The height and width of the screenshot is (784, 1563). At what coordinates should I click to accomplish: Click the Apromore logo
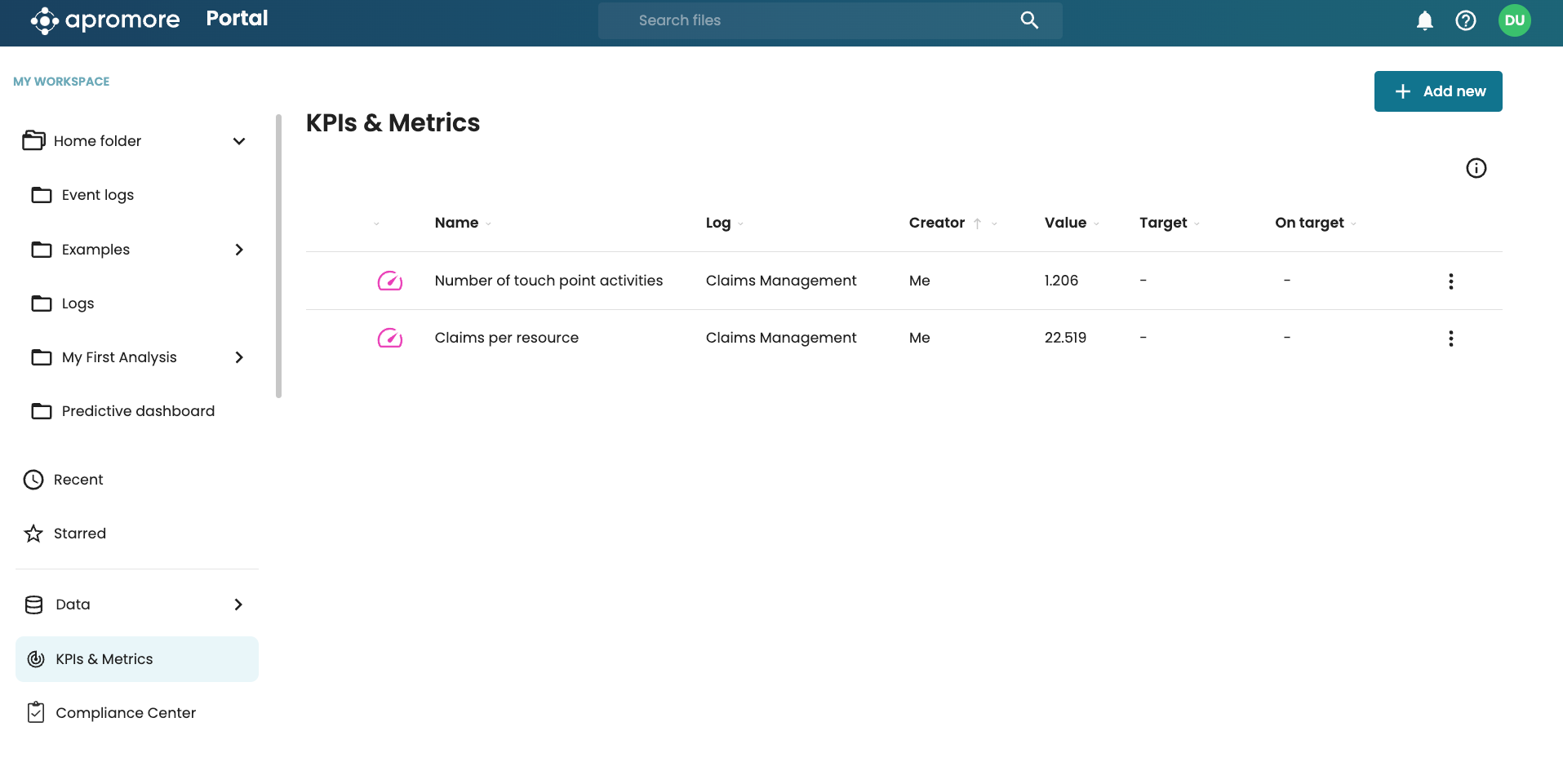[105, 20]
